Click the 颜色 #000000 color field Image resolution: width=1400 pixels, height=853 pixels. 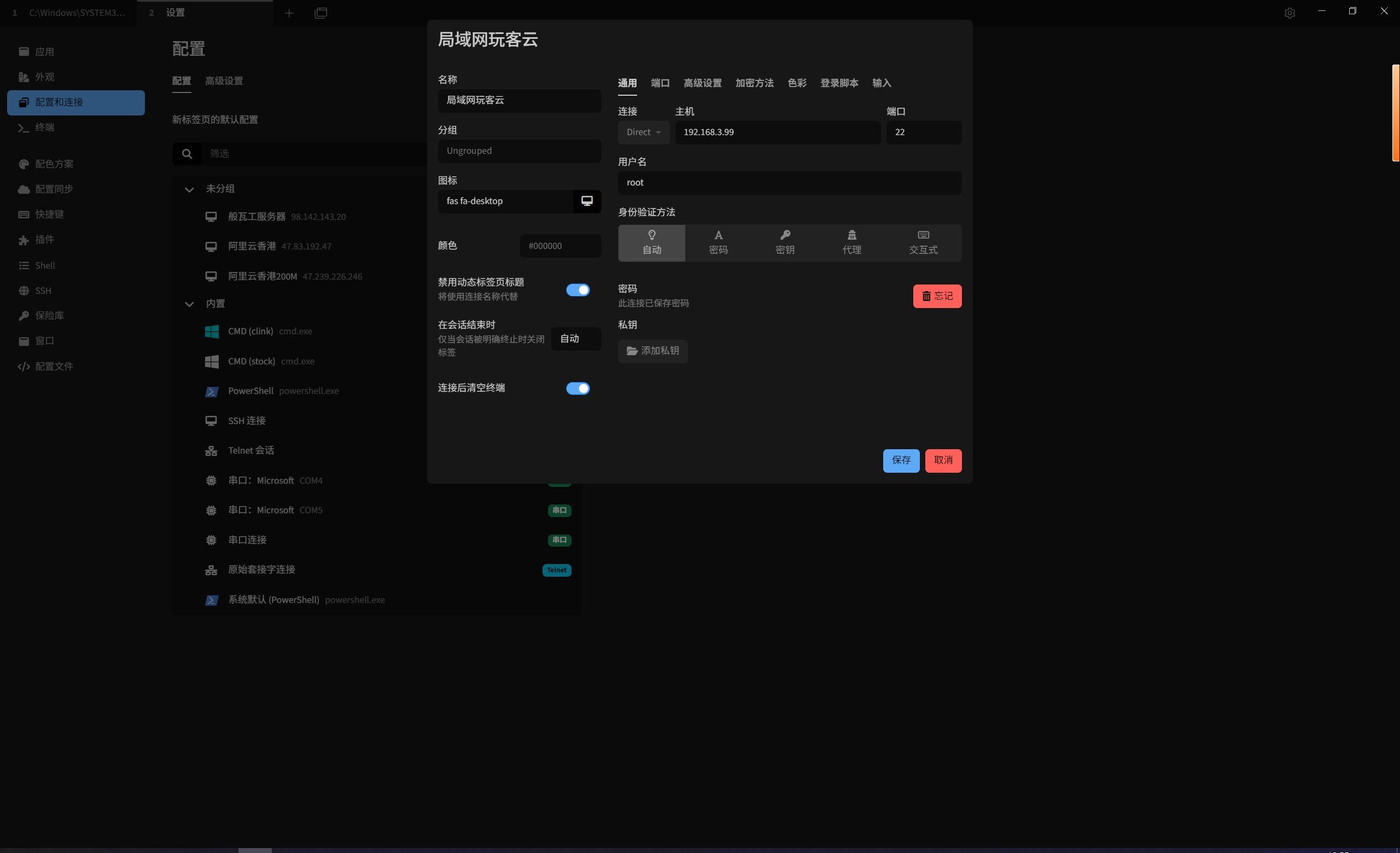pyautogui.click(x=560, y=246)
